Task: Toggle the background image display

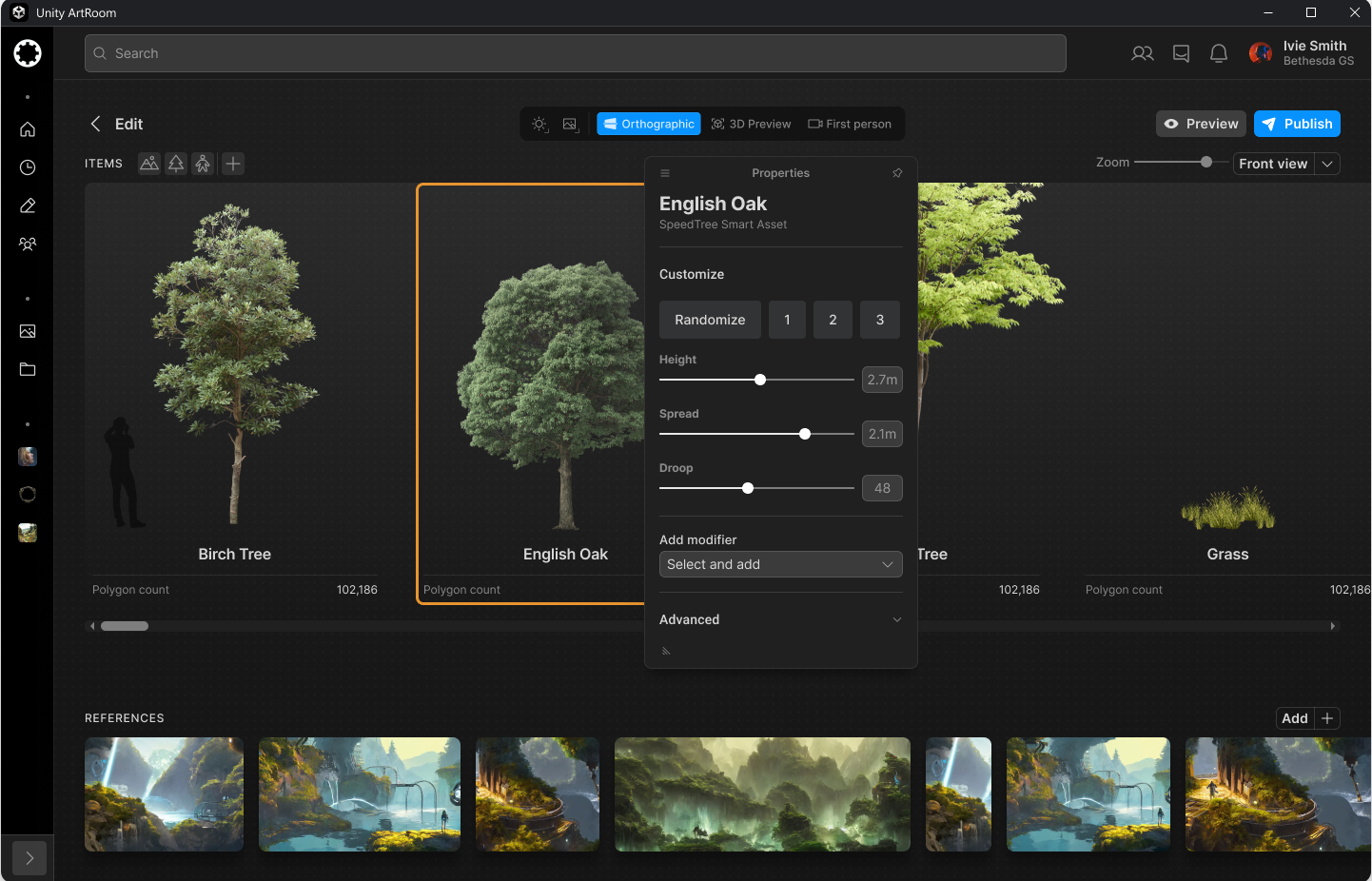Action: (x=570, y=125)
